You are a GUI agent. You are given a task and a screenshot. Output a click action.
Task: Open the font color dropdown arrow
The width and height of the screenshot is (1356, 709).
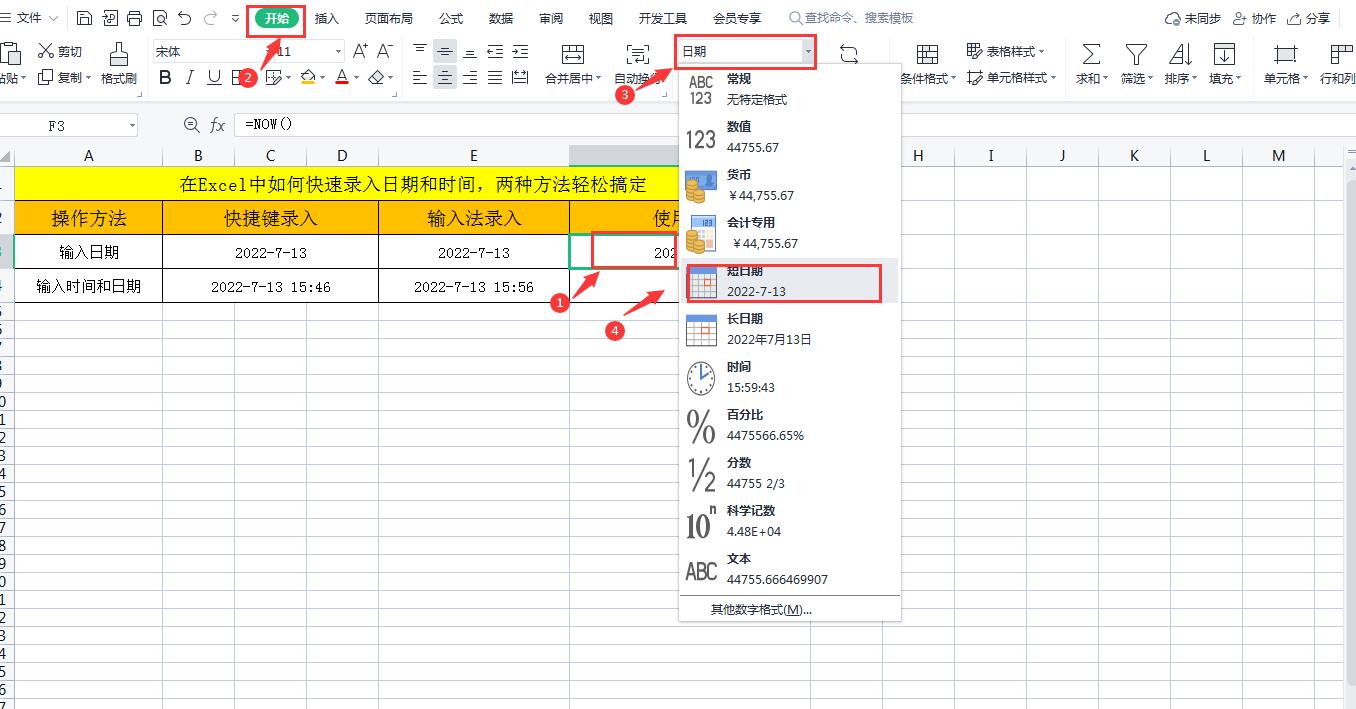click(x=356, y=78)
